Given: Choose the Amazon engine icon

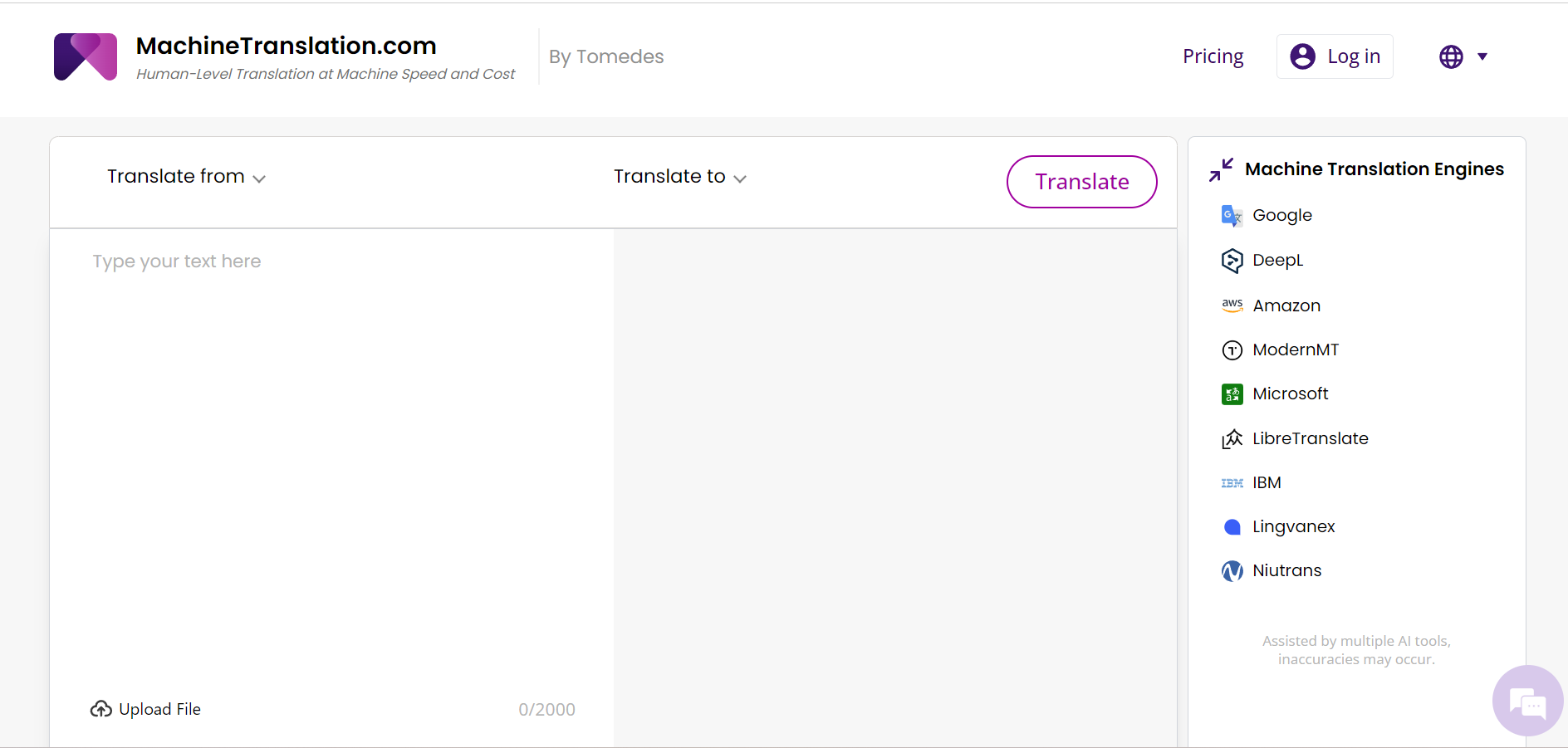Looking at the screenshot, I should coord(1232,305).
